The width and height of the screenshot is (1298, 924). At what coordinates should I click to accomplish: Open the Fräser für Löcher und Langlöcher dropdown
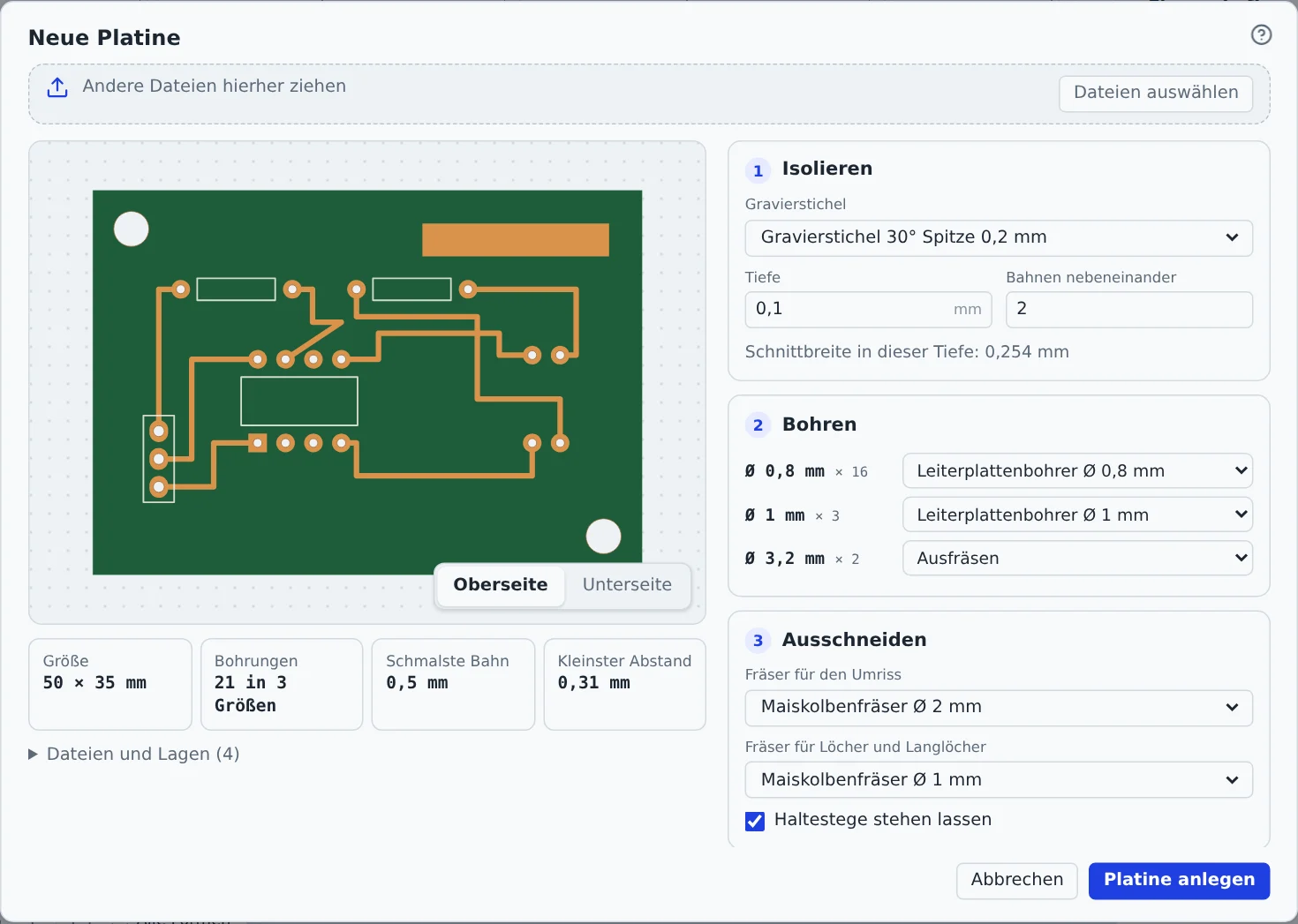999,780
